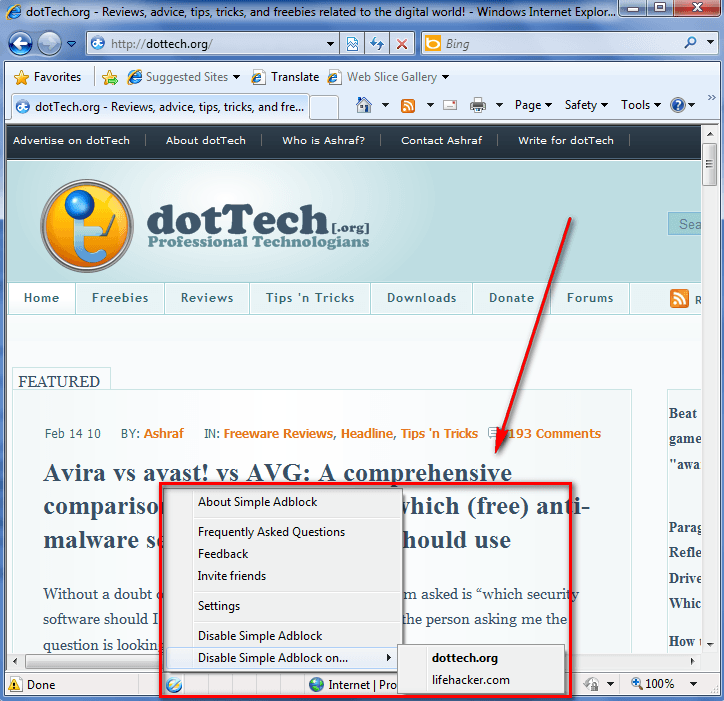The width and height of the screenshot is (724, 701).
Task: Click the Home toolbar icon
Action: click(364, 105)
